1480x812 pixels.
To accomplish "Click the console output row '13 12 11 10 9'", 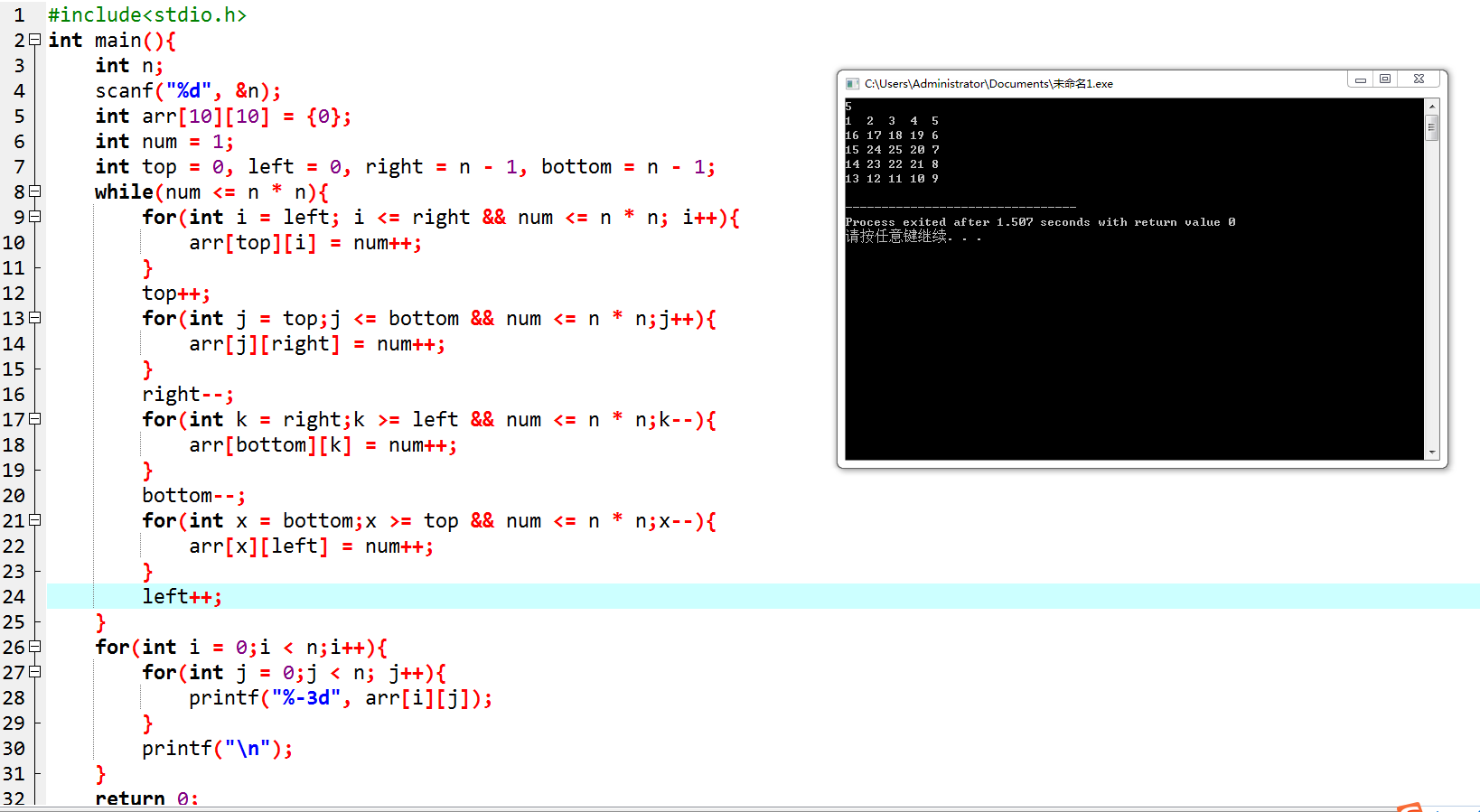I will [892, 178].
